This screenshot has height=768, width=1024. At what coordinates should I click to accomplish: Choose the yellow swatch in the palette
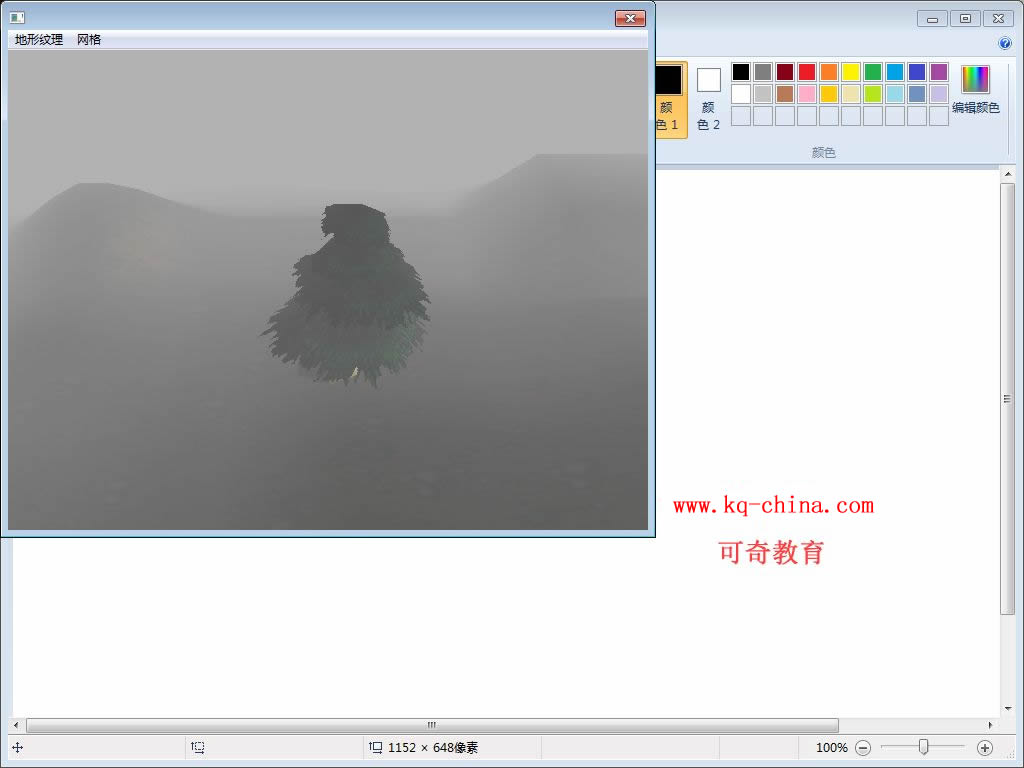850,72
